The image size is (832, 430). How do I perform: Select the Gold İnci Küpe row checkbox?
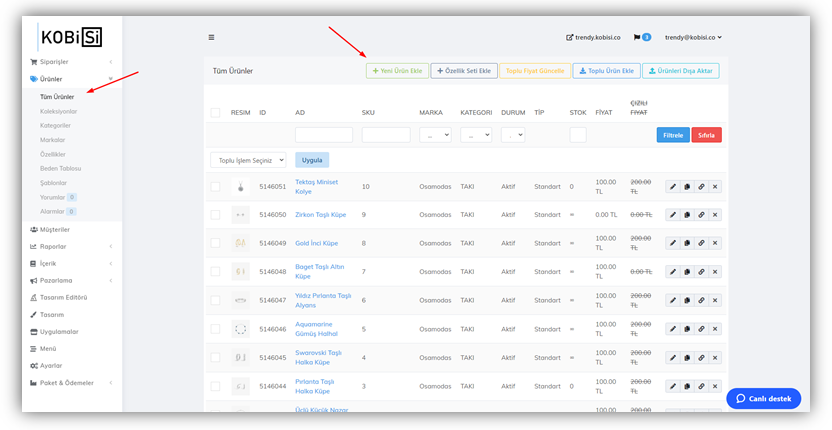coord(215,243)
